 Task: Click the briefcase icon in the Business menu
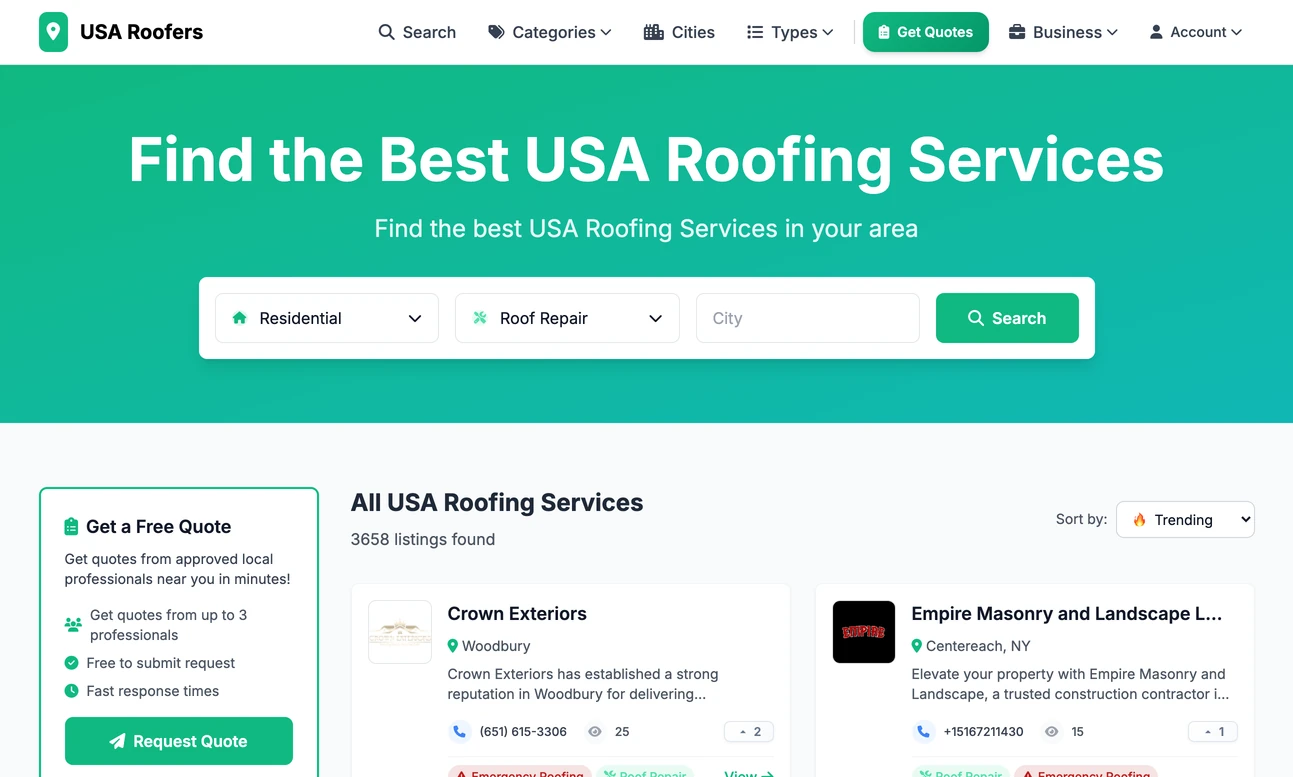[x=1017, y=32]
